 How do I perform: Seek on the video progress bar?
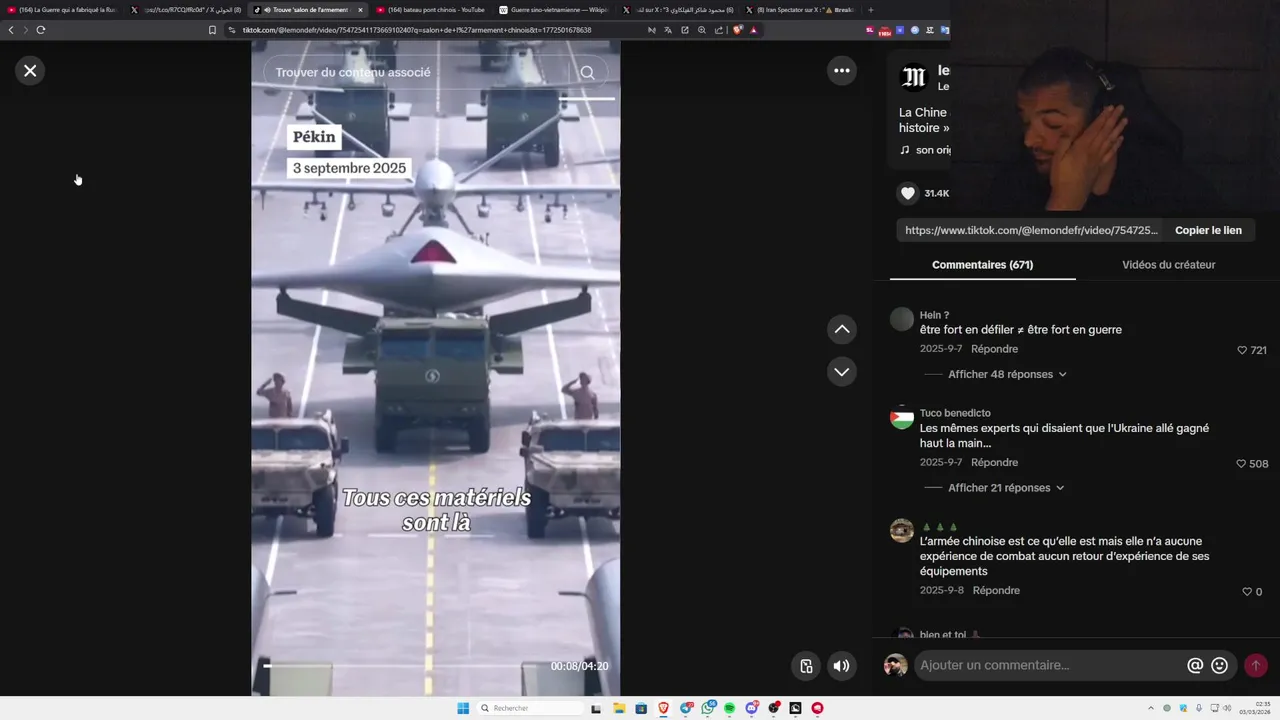pos(436,664)
